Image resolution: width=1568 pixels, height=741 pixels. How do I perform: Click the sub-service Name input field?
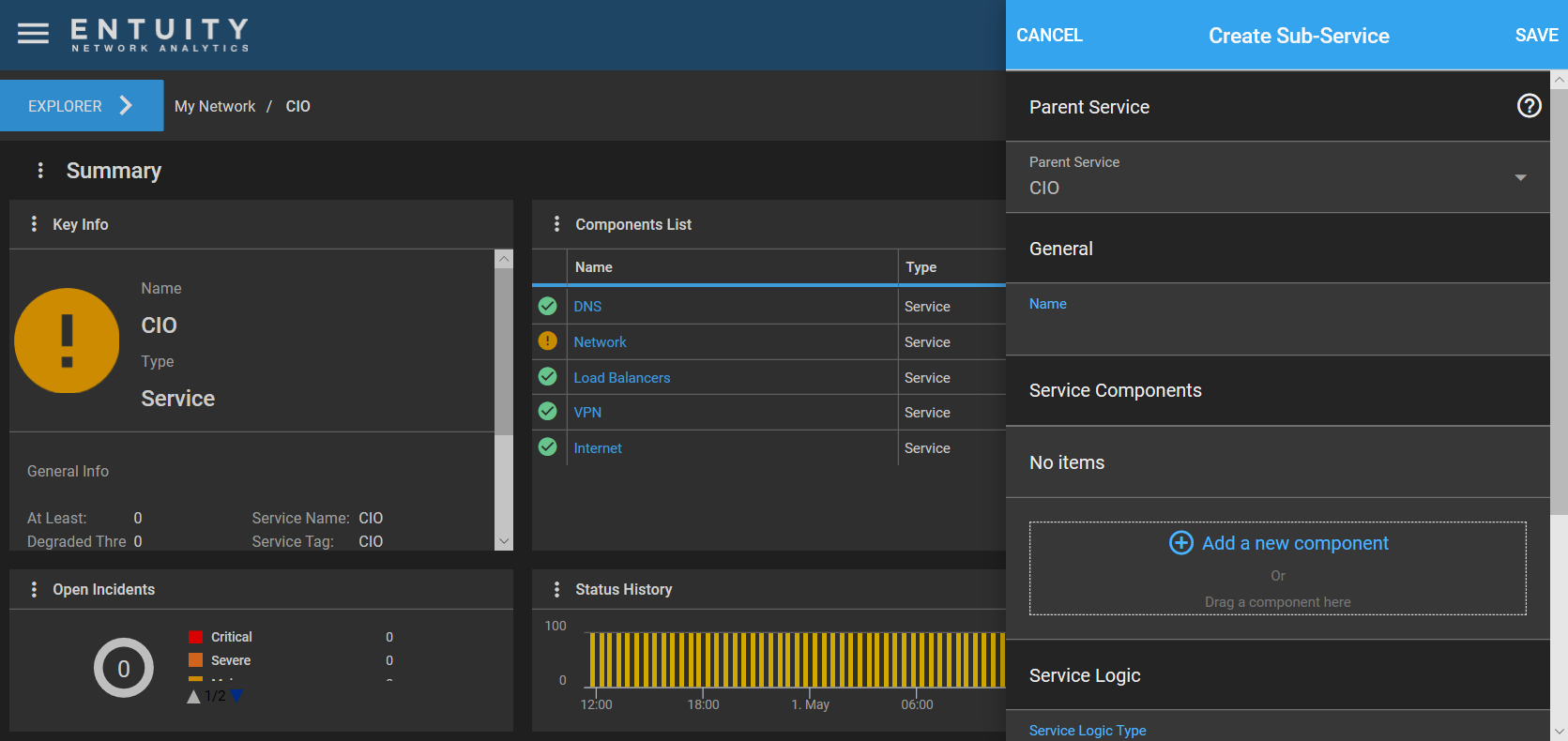[1277, 319]
